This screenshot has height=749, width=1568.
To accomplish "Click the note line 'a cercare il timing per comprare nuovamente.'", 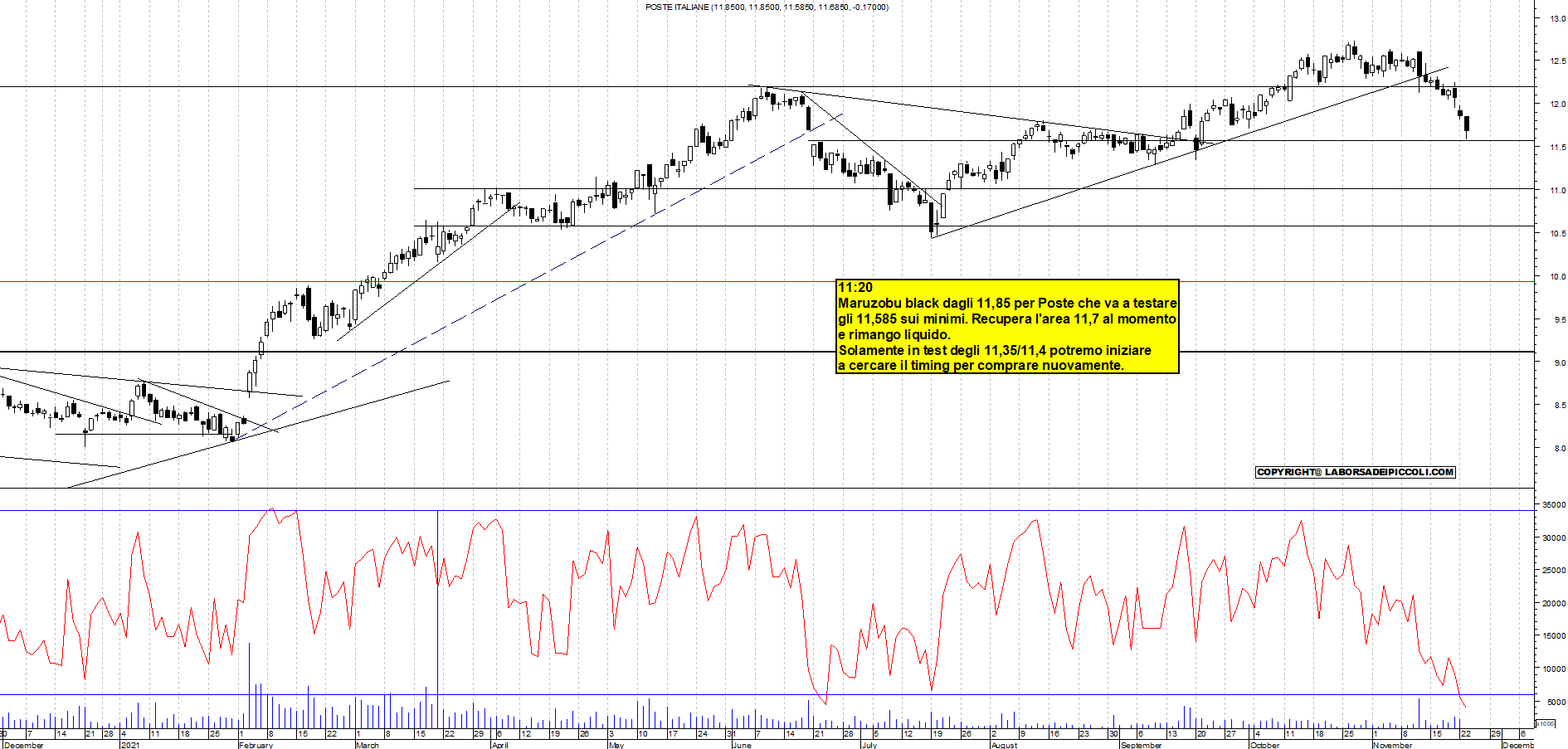I will pyautogui.click(x=981, y=365).
